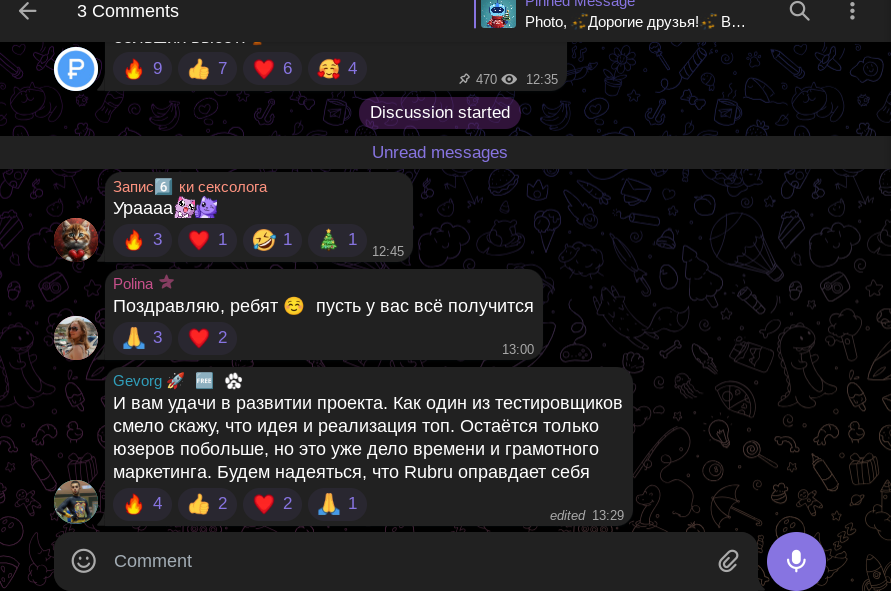Viewport: 891px width, 591px height.
Task: Open the emoji picker smiley icon
Action: 84,561
